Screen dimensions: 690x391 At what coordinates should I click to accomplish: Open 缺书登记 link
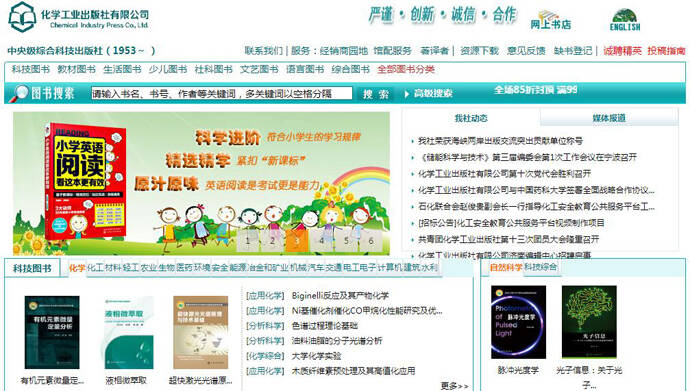[x=573, y=51]
